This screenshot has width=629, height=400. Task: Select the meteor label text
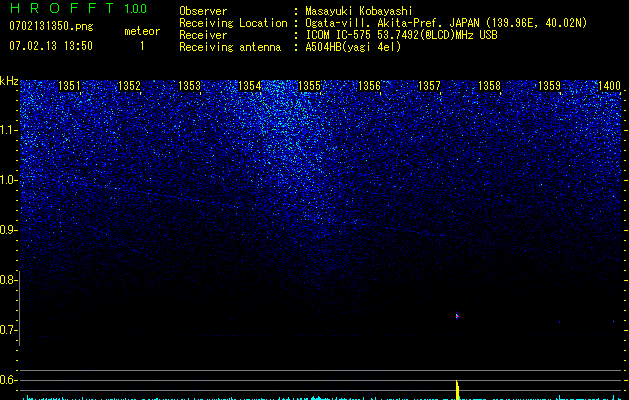pos(142,31)
